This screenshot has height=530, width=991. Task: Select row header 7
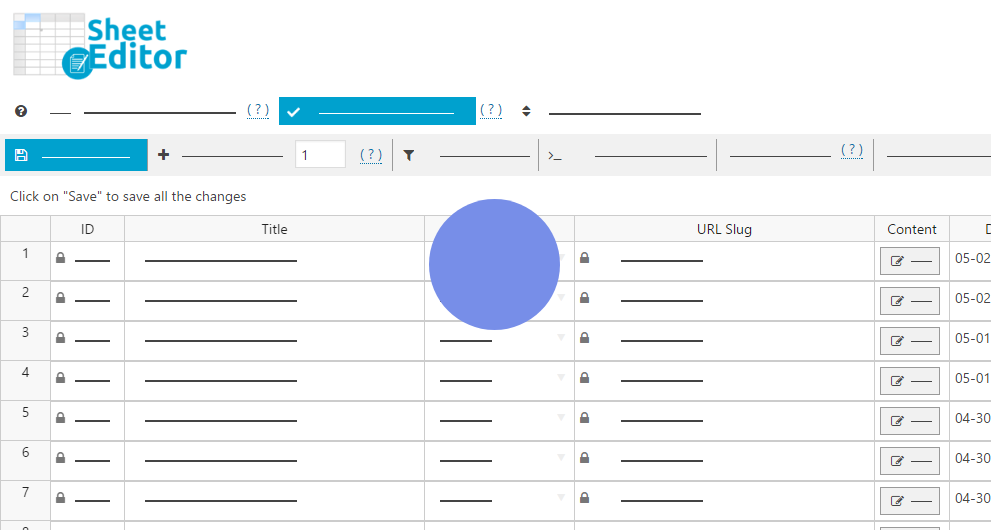click(25, 500)
